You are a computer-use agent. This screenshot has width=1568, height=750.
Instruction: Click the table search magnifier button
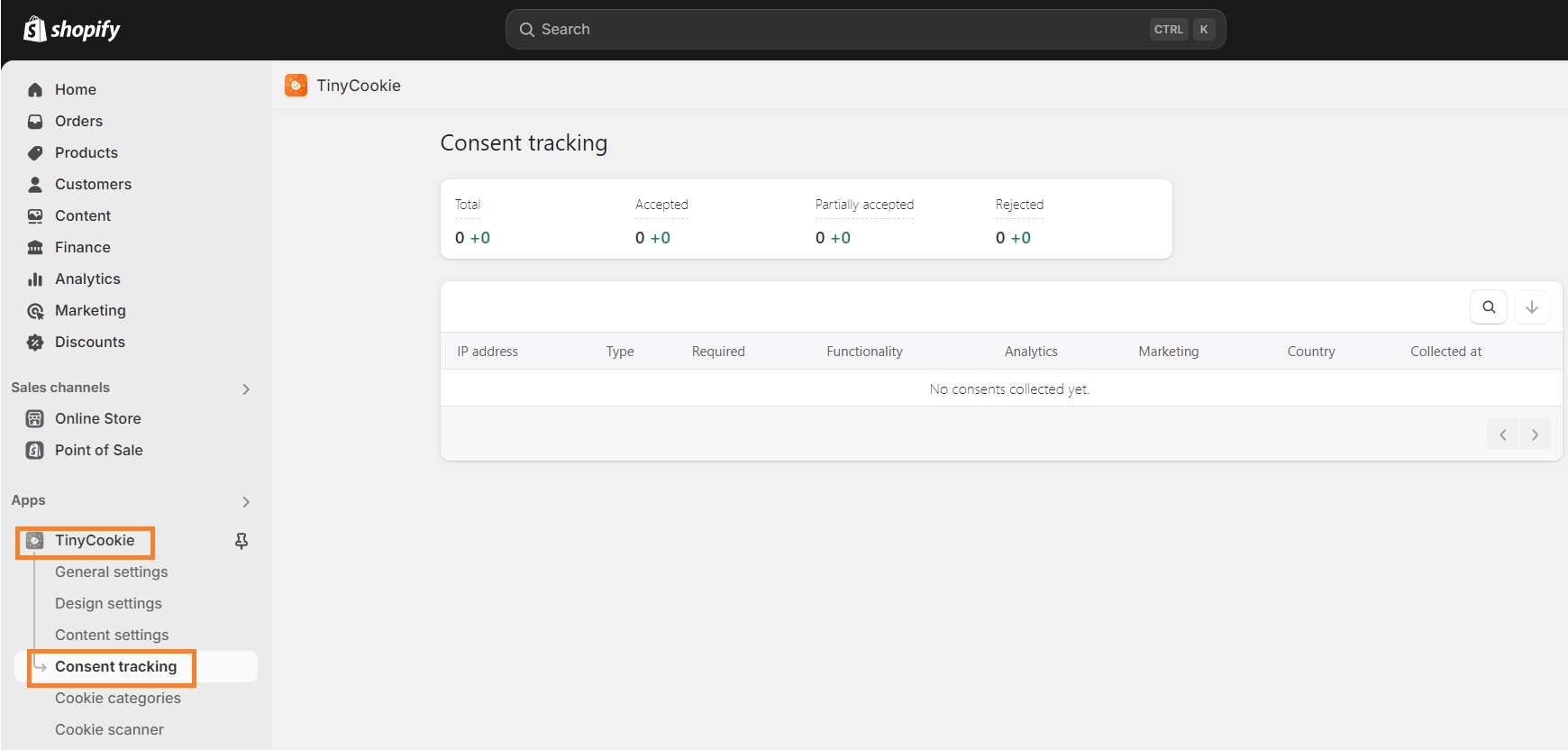pyautogui.click(x=1489, y=306)
